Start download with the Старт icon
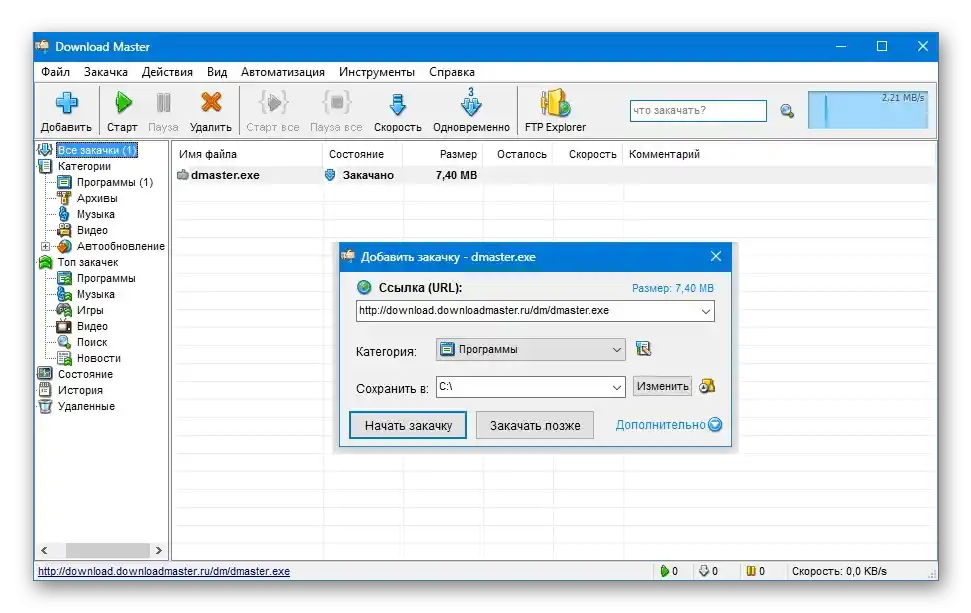 coord(123,103)
